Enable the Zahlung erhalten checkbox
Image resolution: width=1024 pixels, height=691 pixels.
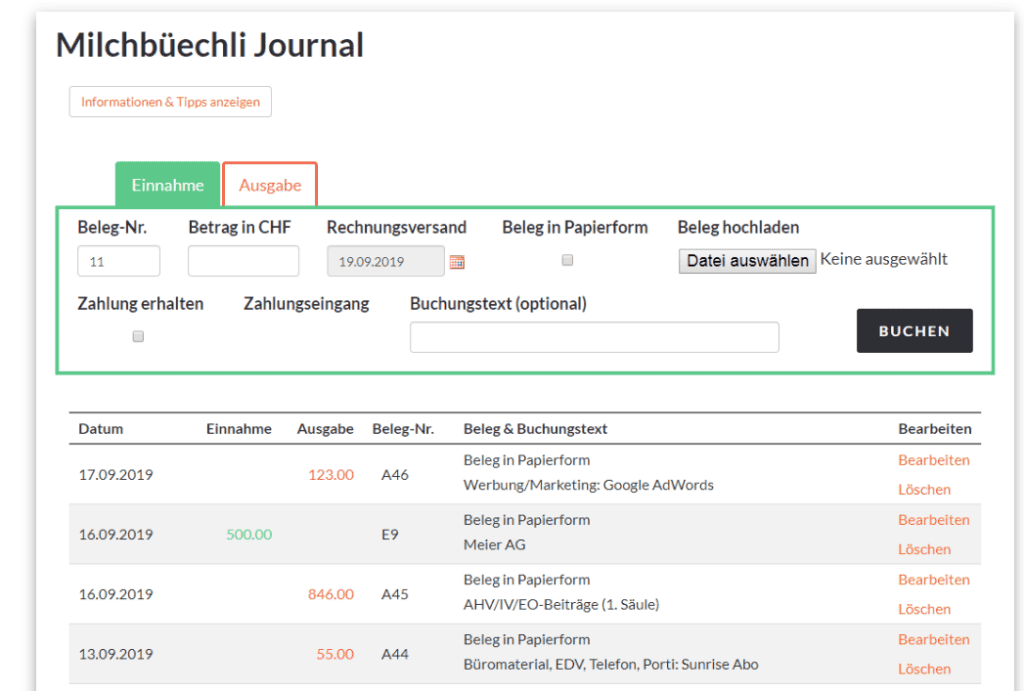click(x=138, y=337)
